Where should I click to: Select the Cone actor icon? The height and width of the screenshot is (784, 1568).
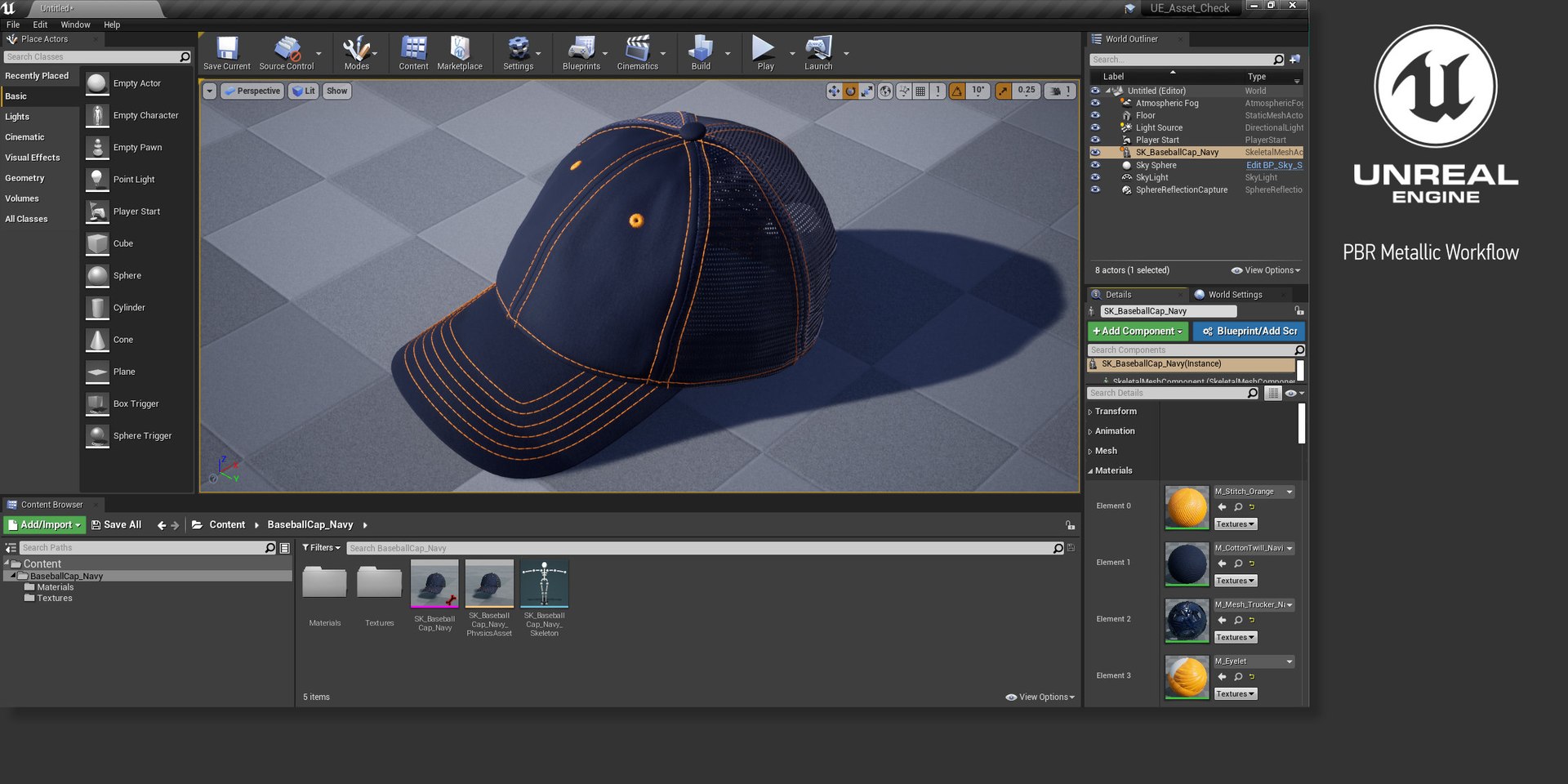pos(97,340)
